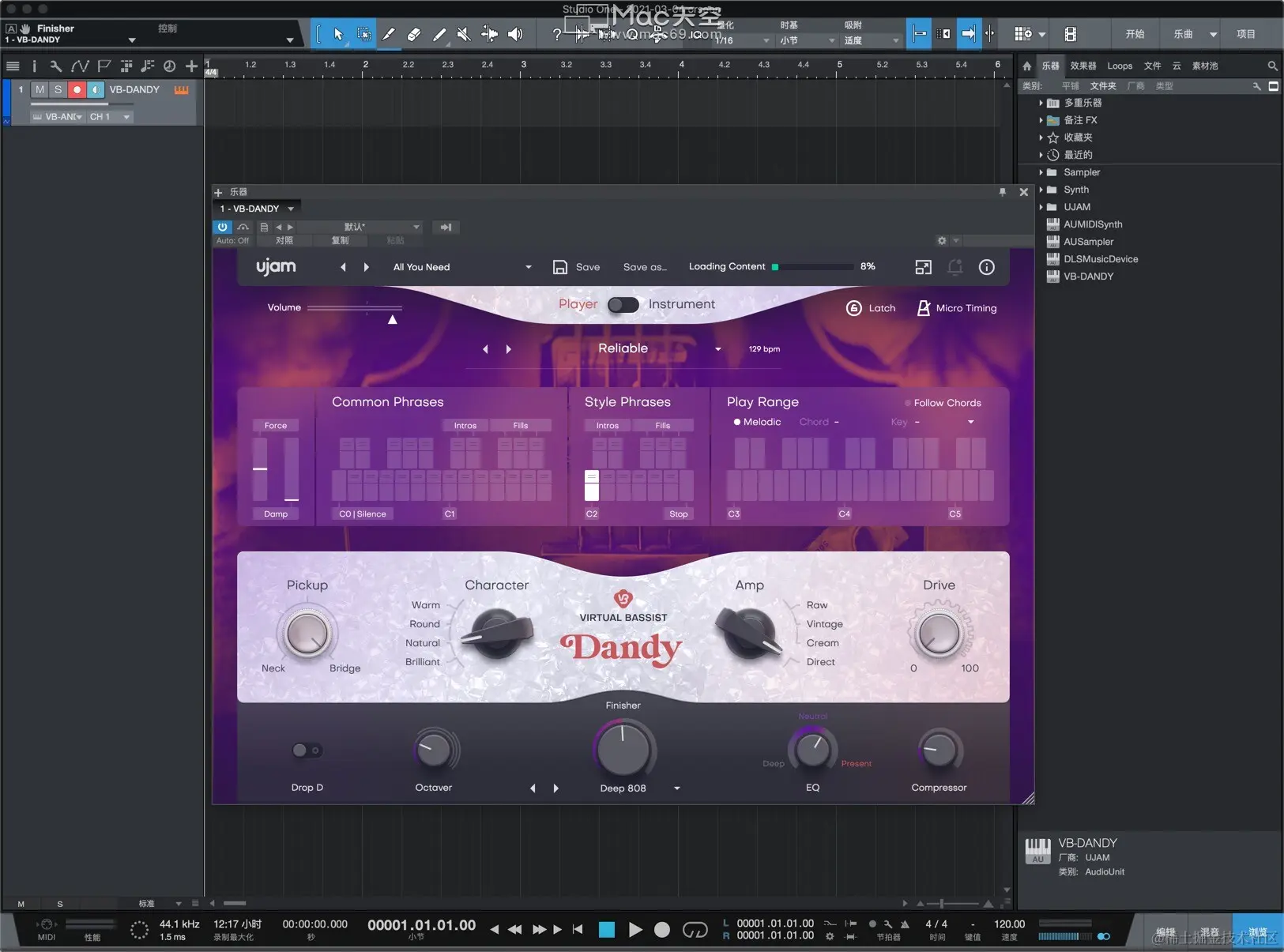Adjust the Finisher amount knob
This screenshot has height=952, width=1284.
click(623, 749)
